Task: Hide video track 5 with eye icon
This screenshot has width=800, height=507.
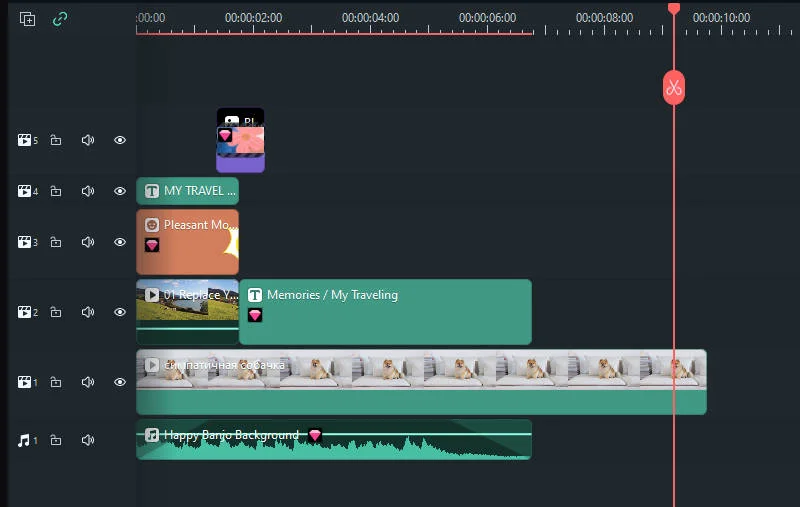Action: coord(120,140)
